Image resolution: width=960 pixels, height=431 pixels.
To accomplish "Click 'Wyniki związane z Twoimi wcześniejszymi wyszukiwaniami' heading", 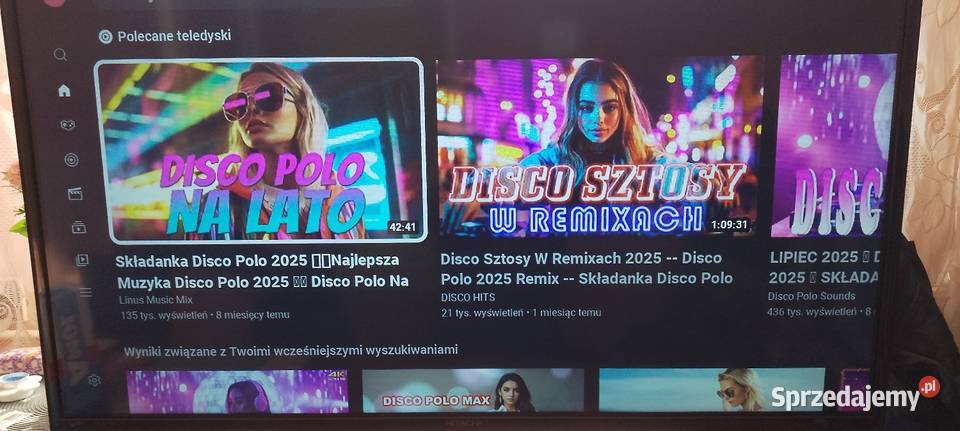I will [291, 351].
